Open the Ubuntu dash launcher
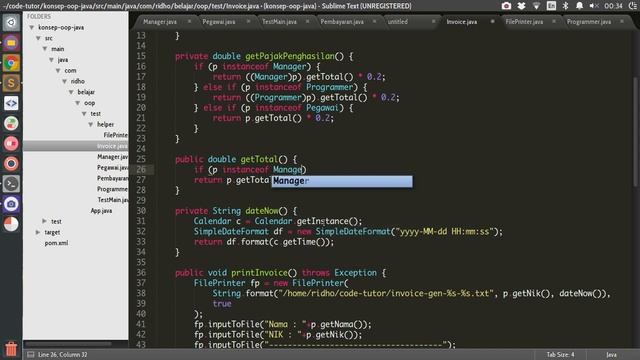Viewport: 640px width, 360px height. coord(11,22)
